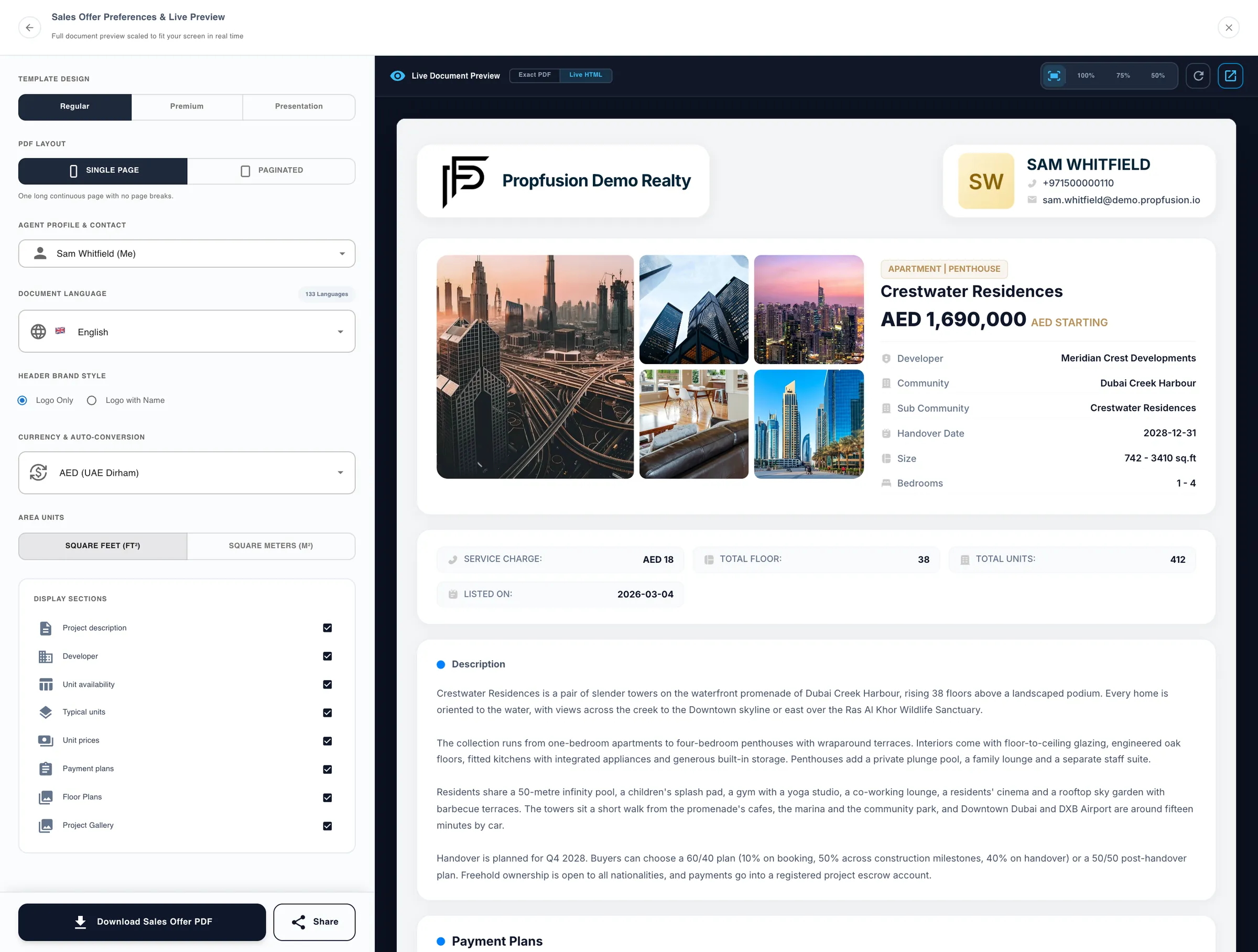
Task: Click the Typical units layers icon
Action: click(46, 712)
